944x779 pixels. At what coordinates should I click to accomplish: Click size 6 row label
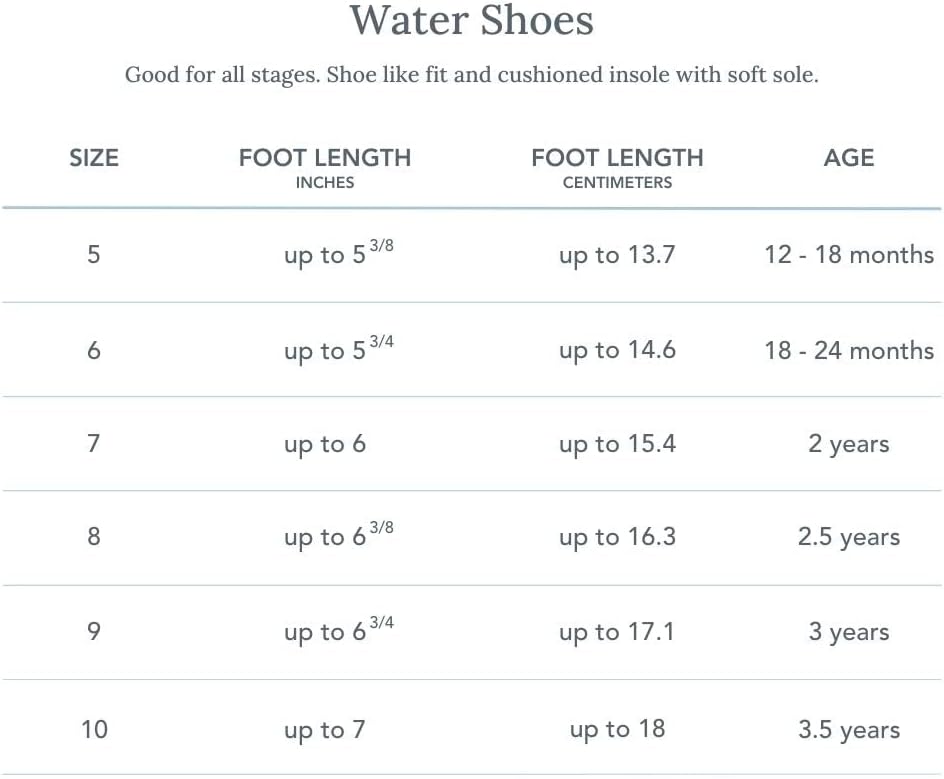point(93,350)
